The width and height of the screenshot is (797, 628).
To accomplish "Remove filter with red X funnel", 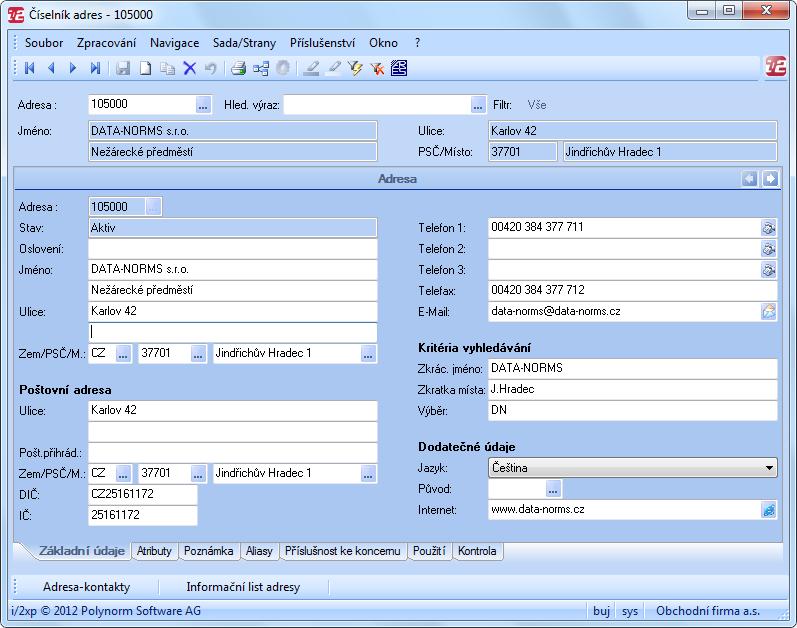I will 377,68.
